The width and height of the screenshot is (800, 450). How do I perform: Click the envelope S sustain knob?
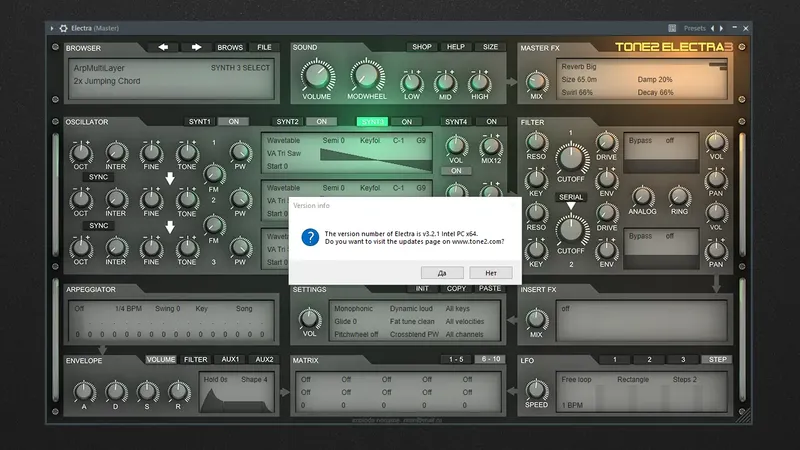(x=147, y=392)
